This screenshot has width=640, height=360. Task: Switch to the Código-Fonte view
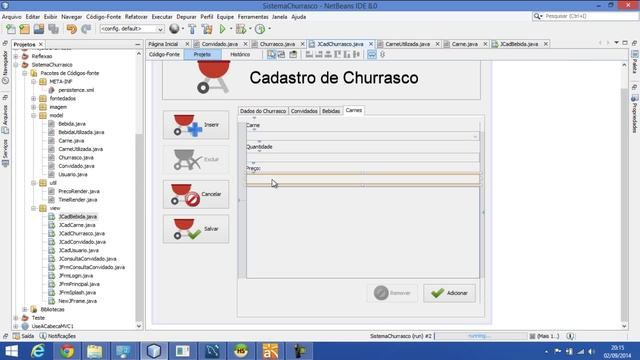[164, 54]
